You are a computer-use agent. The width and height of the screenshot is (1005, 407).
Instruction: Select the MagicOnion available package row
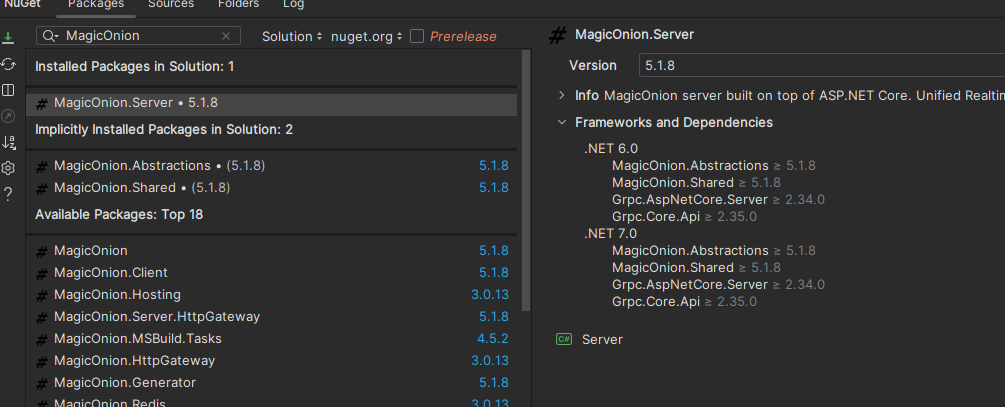(271, 251)
